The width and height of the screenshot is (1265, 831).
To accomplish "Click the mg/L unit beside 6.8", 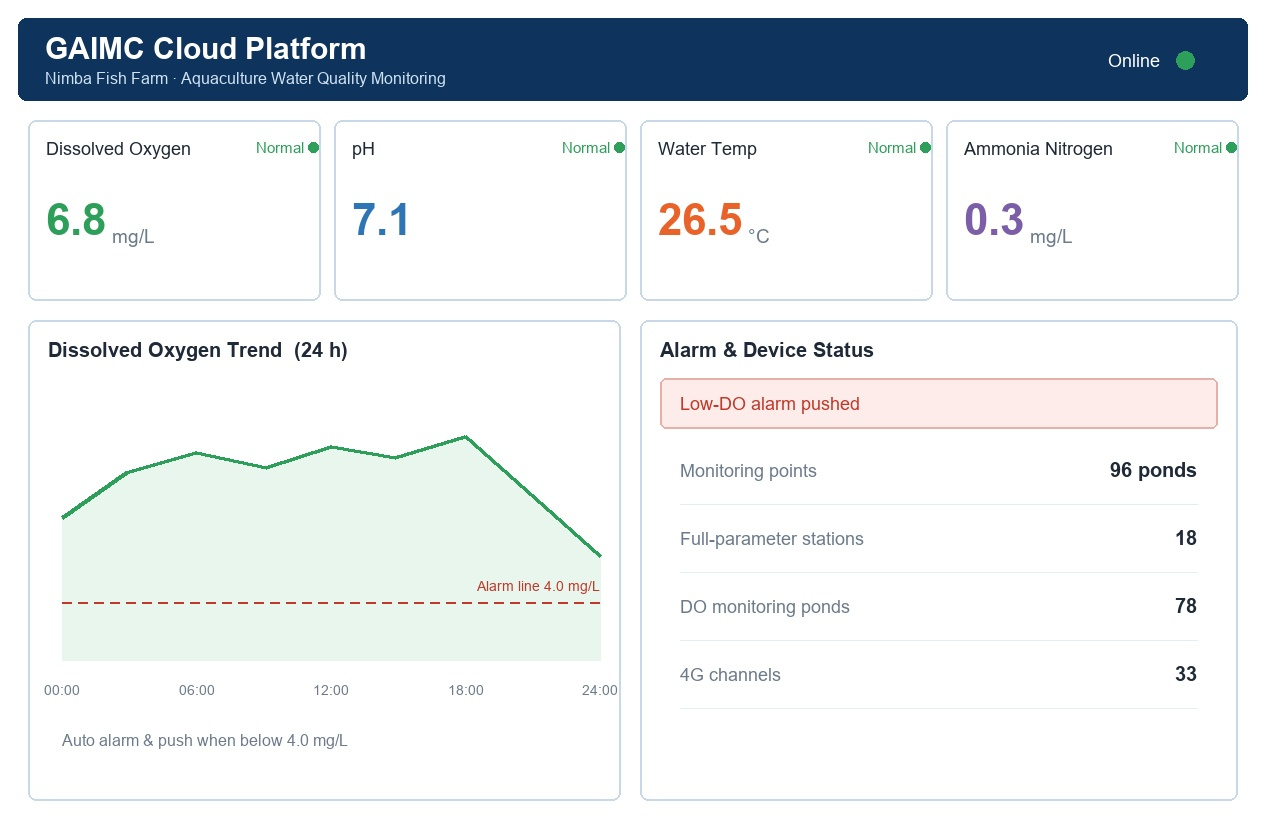I will pyautogui.click(x=133, y=237).
